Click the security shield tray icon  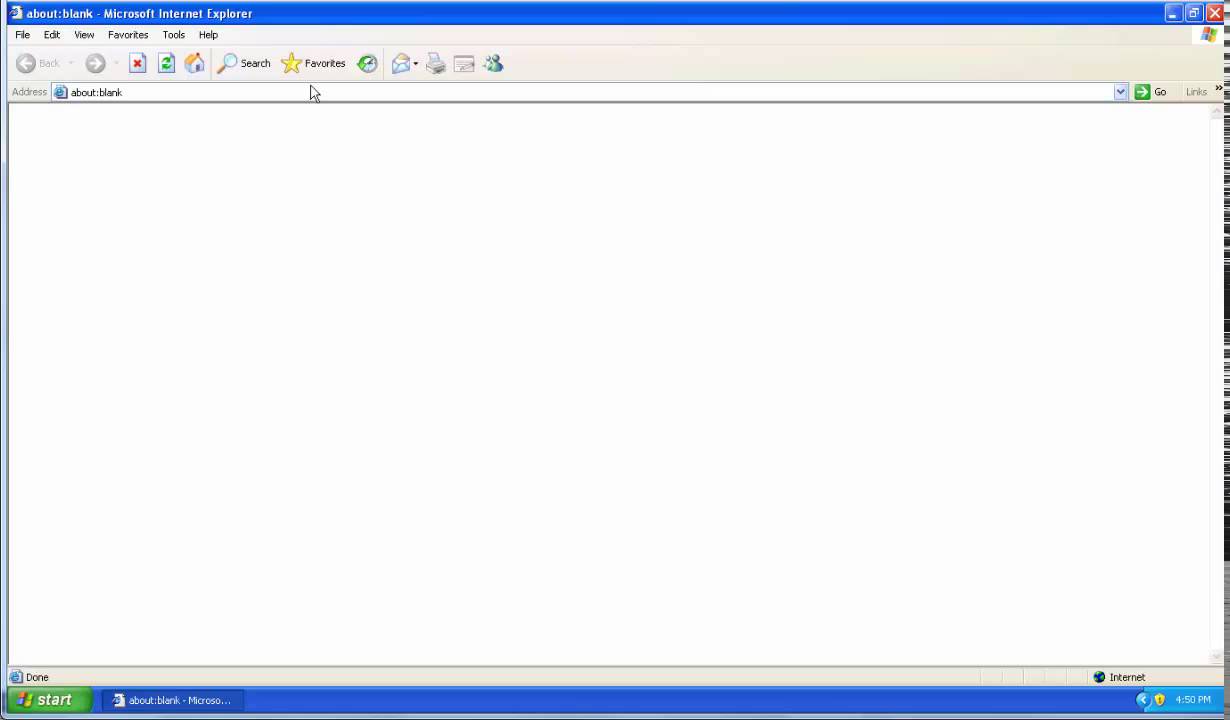click(1160, 700)
